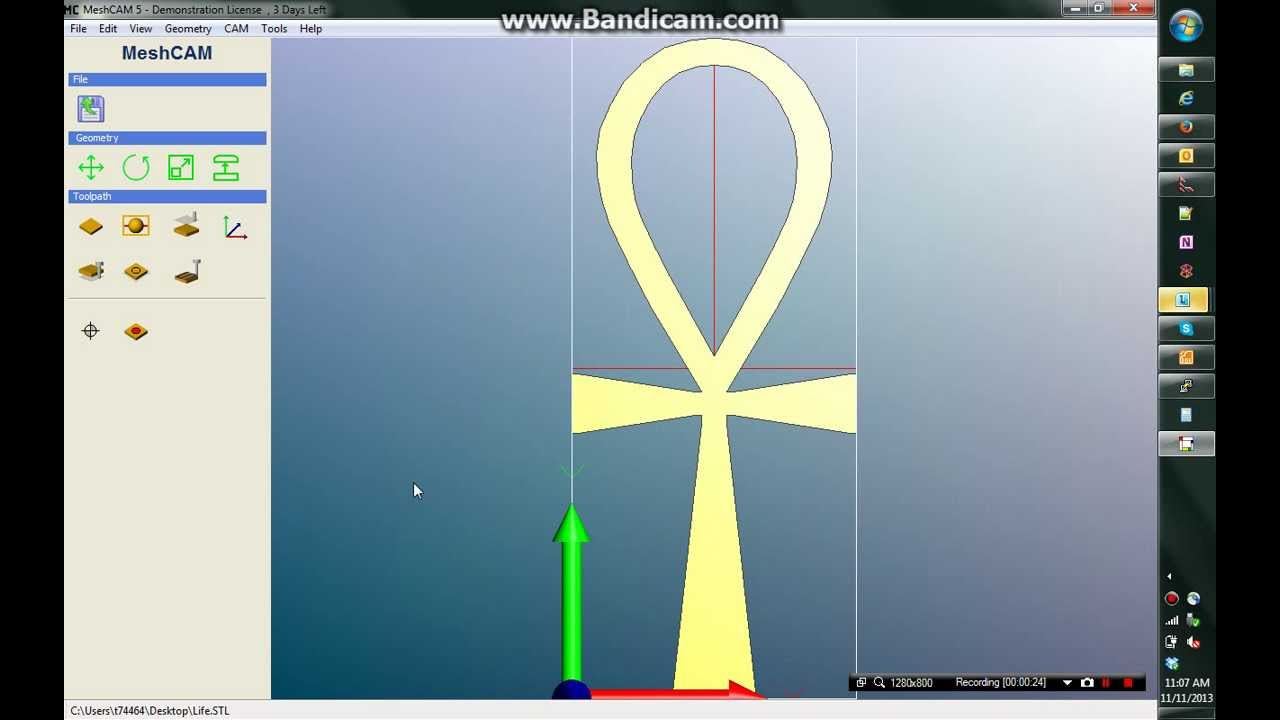Show hidden tray icons arrow
The image size is (1280, 720).
(1169, 577)
